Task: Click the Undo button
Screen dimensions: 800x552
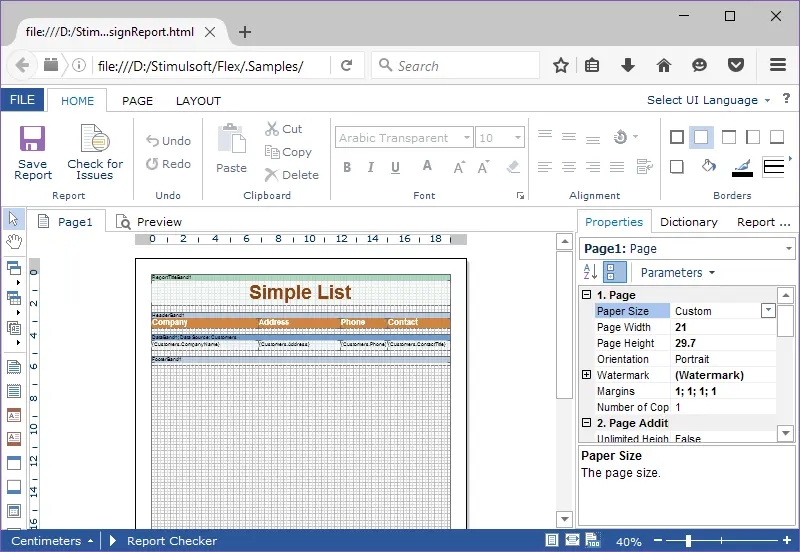Action: [168, 141]
